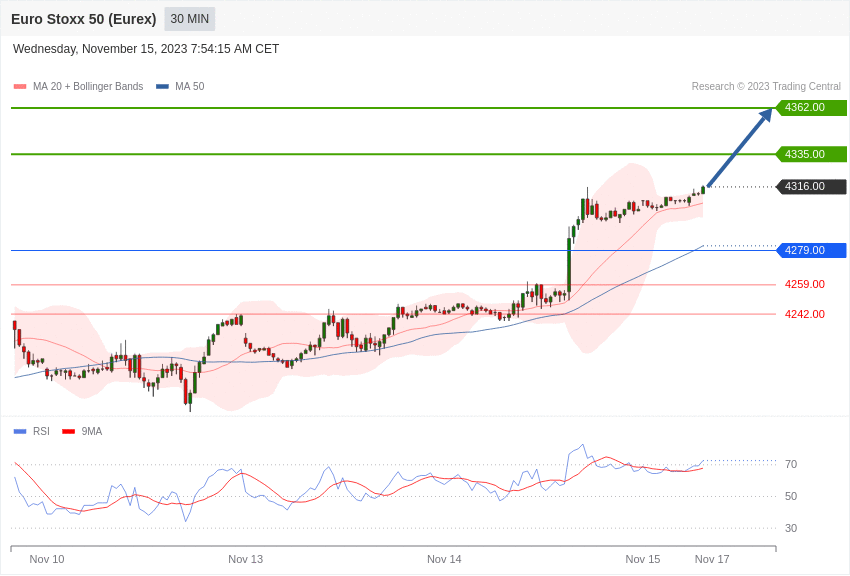Screen dimensions: 850x576
Task: Click the Nov 13 date axis marker
Action: click(246, 559)
